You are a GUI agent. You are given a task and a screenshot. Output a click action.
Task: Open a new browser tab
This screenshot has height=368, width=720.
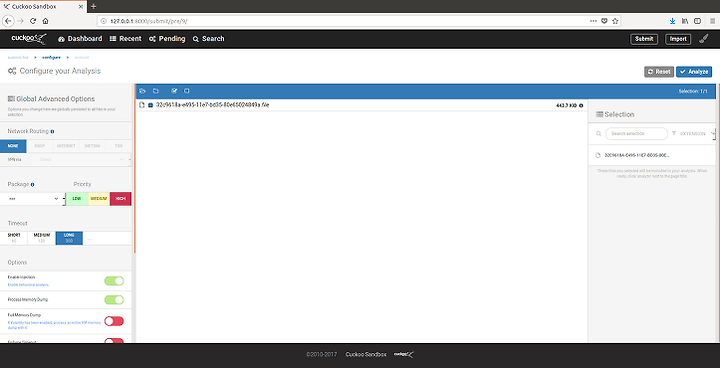coord(94,6)
